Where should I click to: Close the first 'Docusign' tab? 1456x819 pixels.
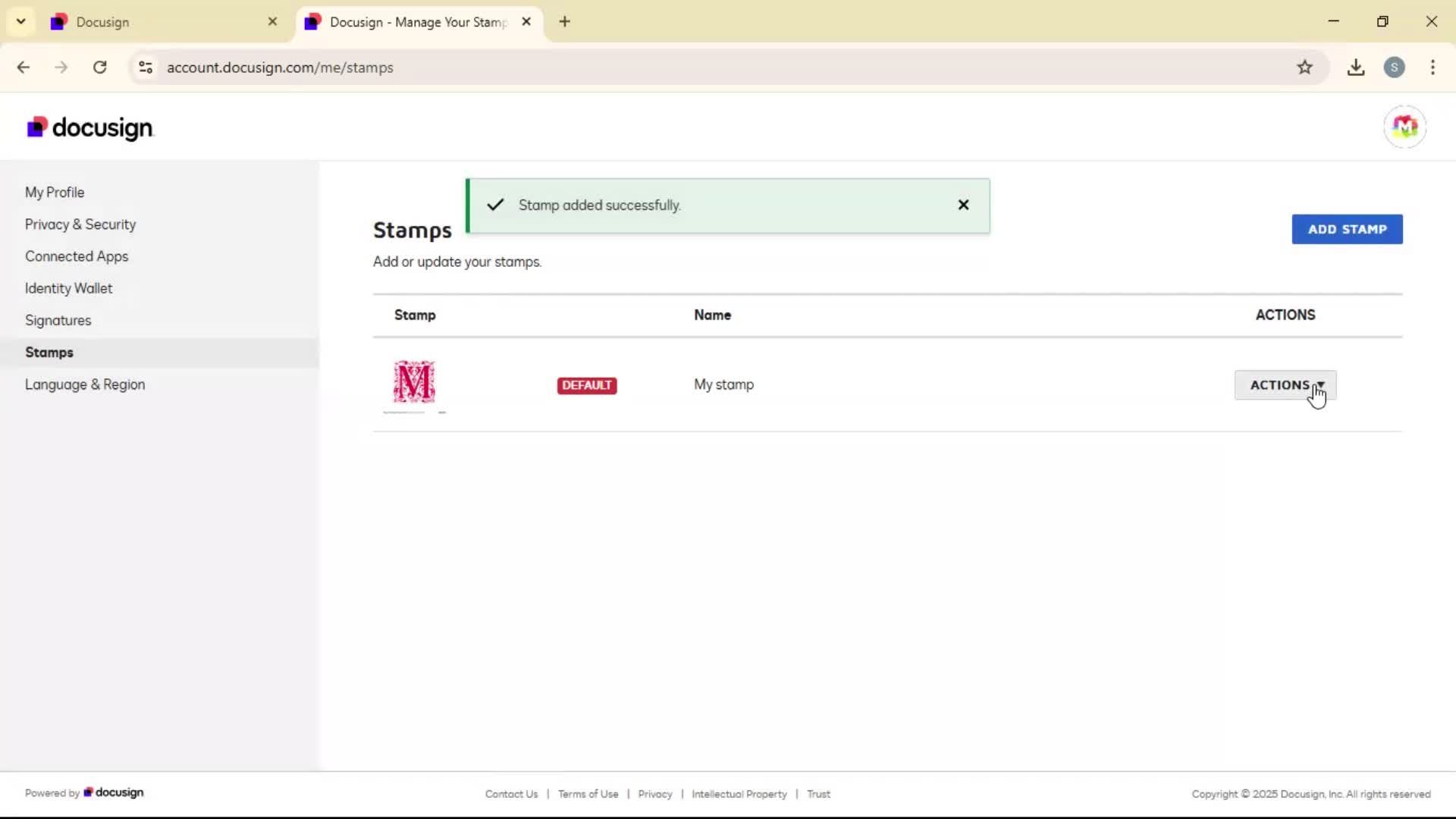(x=272, y=22)
